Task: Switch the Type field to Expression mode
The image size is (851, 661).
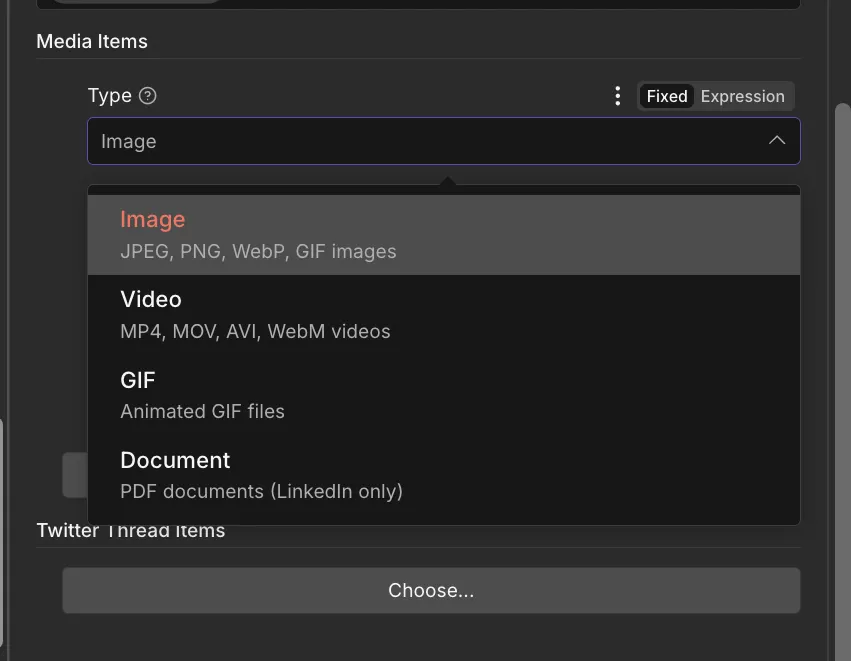Action: point(742,96)
